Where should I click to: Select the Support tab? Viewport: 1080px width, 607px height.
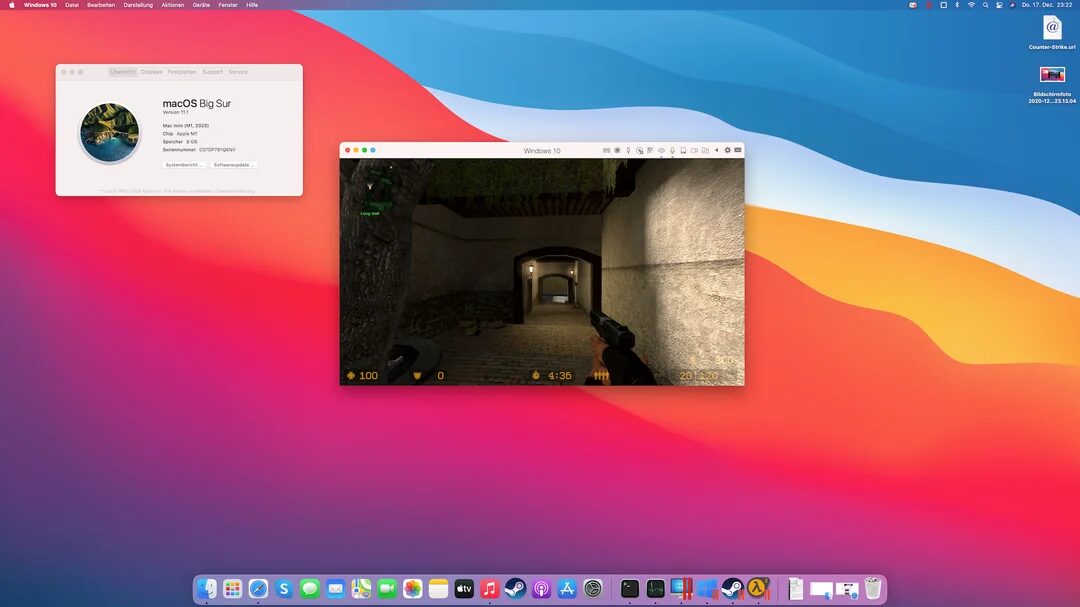tap(212, 72)
